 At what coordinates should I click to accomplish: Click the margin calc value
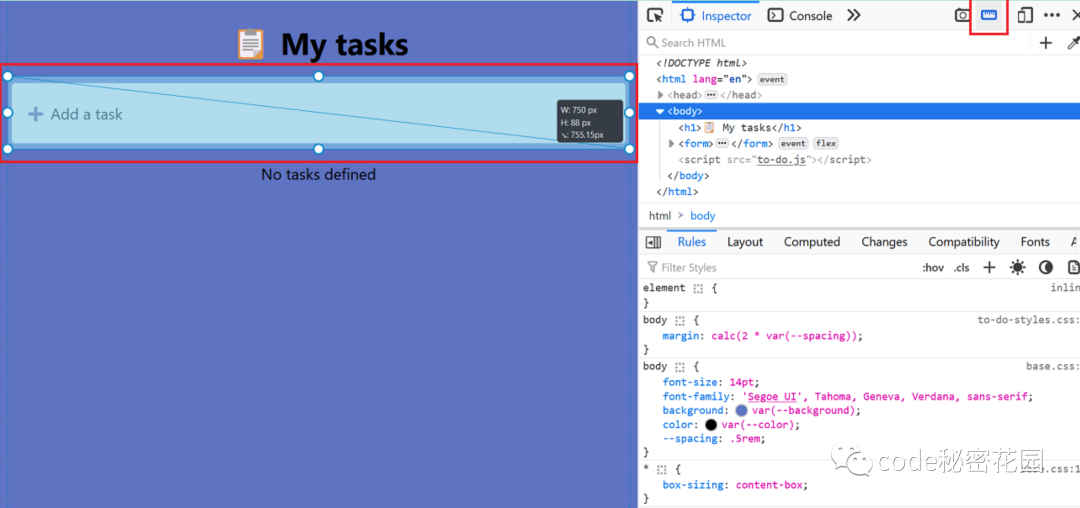click(785, 336)
